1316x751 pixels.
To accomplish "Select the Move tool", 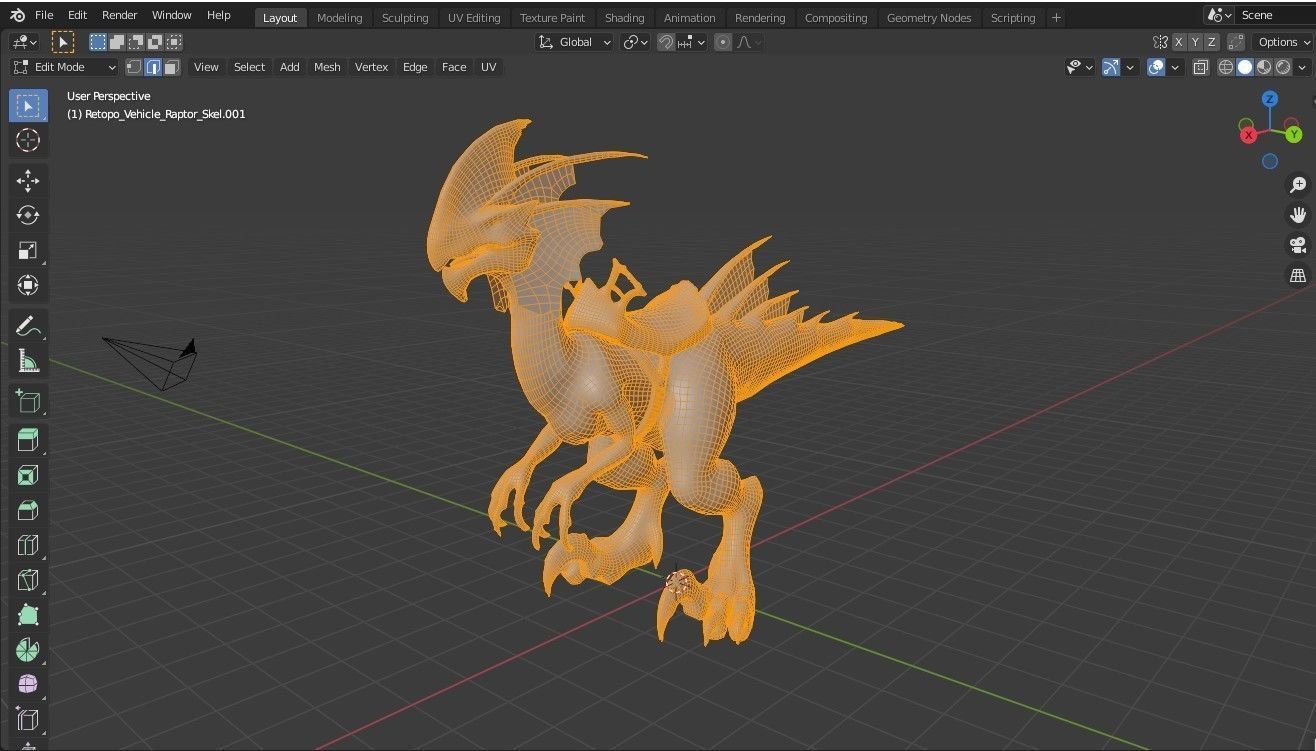I will point(27,181).
